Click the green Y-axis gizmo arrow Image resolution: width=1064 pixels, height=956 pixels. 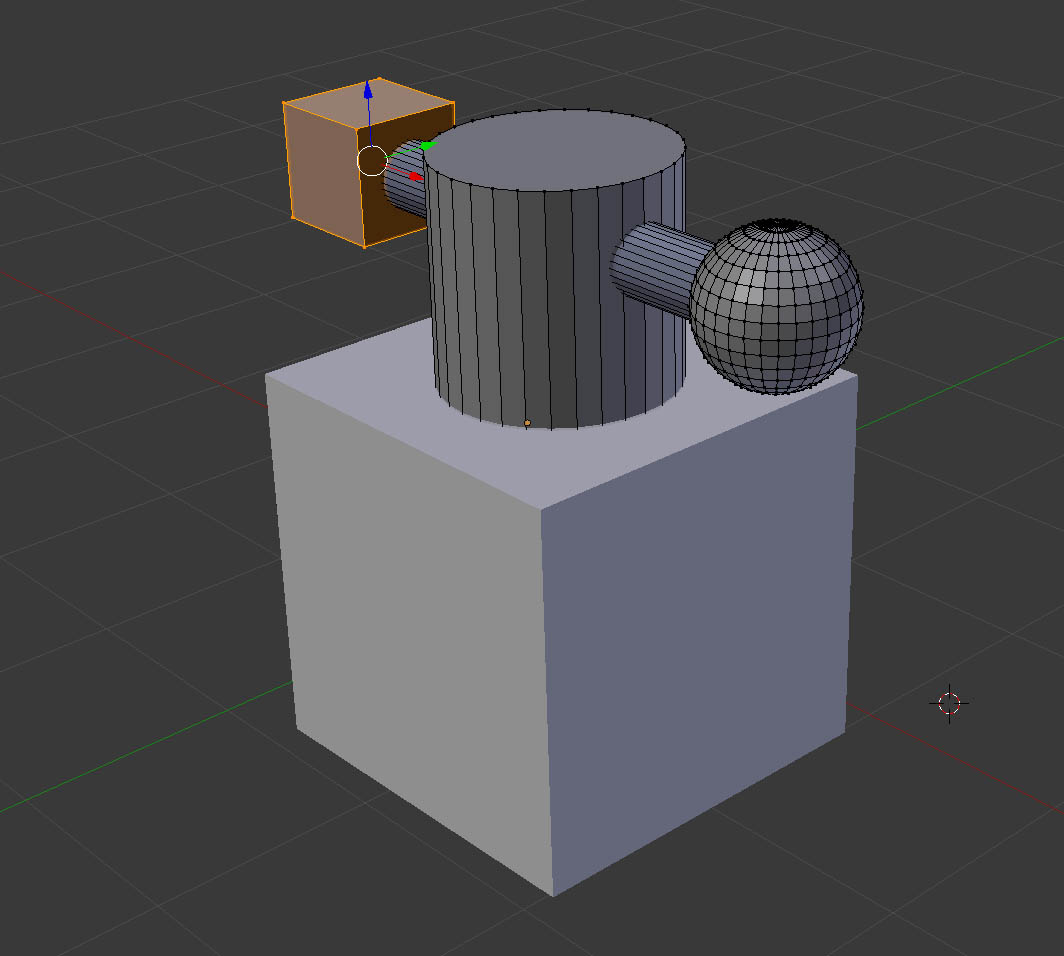(x=428, y=145)
